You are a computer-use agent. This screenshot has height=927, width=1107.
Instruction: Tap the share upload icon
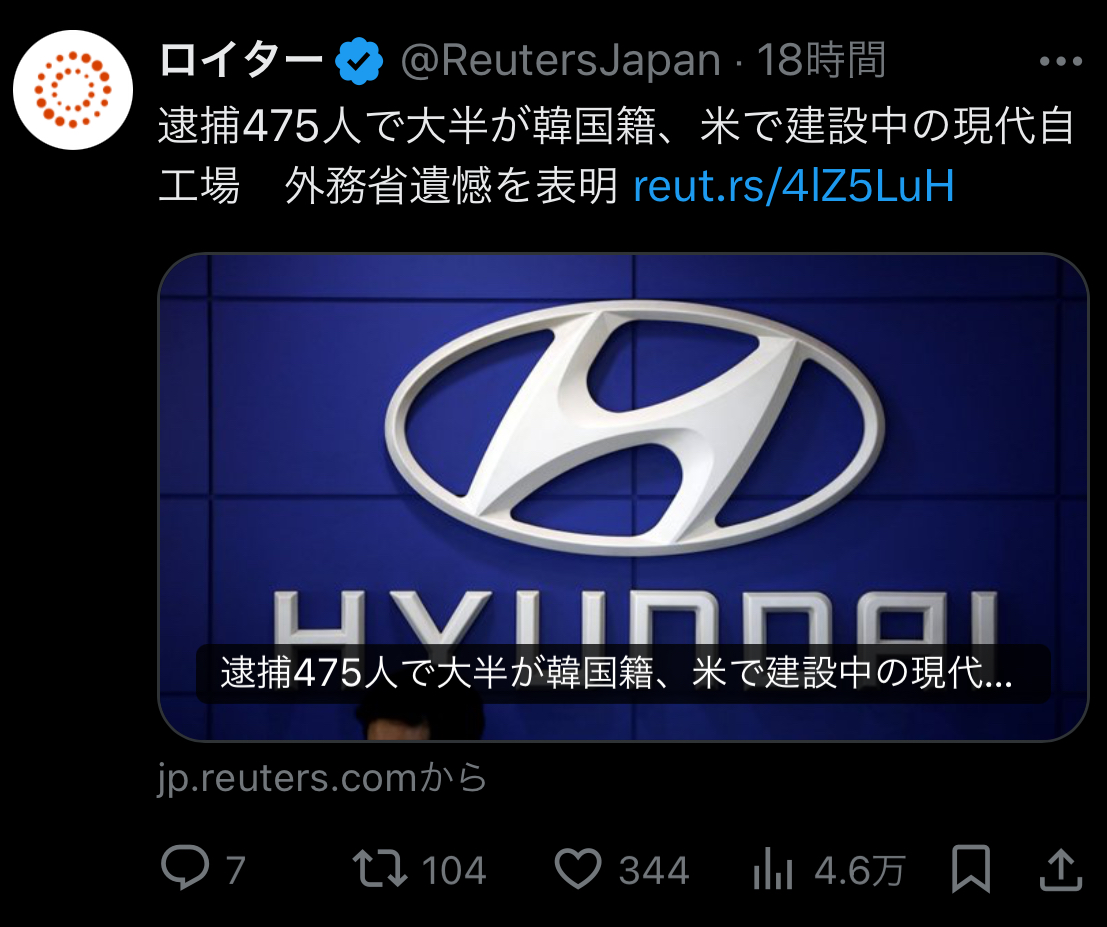(x=1060, y=869)
